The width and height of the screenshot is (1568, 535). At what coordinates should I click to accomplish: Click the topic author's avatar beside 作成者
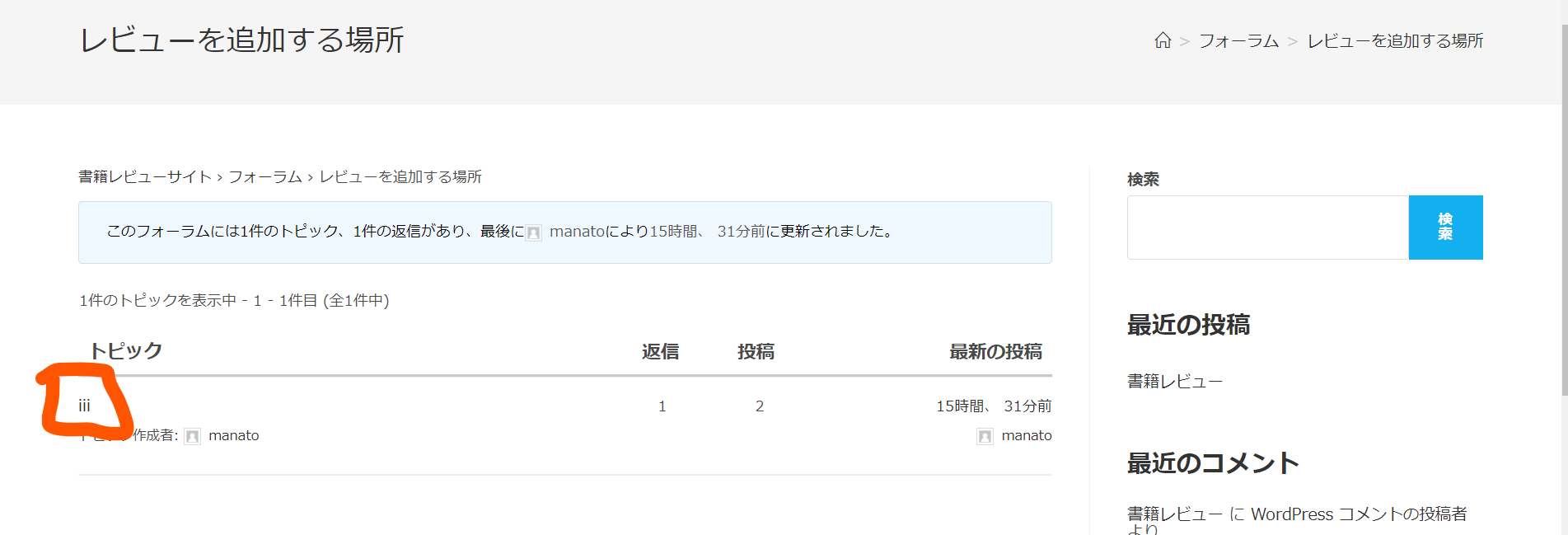192,436
